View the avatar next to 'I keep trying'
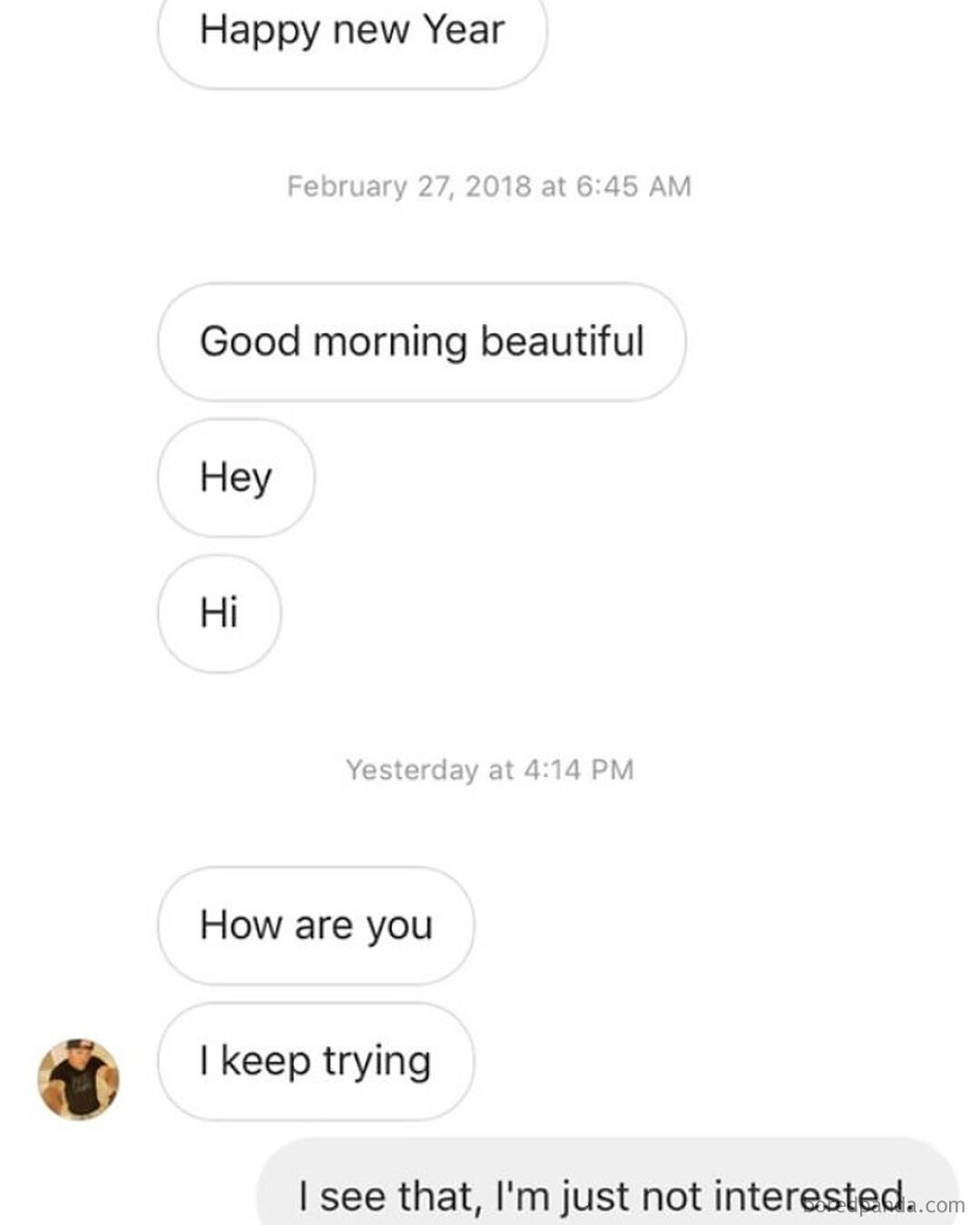 pos(80,1080)
